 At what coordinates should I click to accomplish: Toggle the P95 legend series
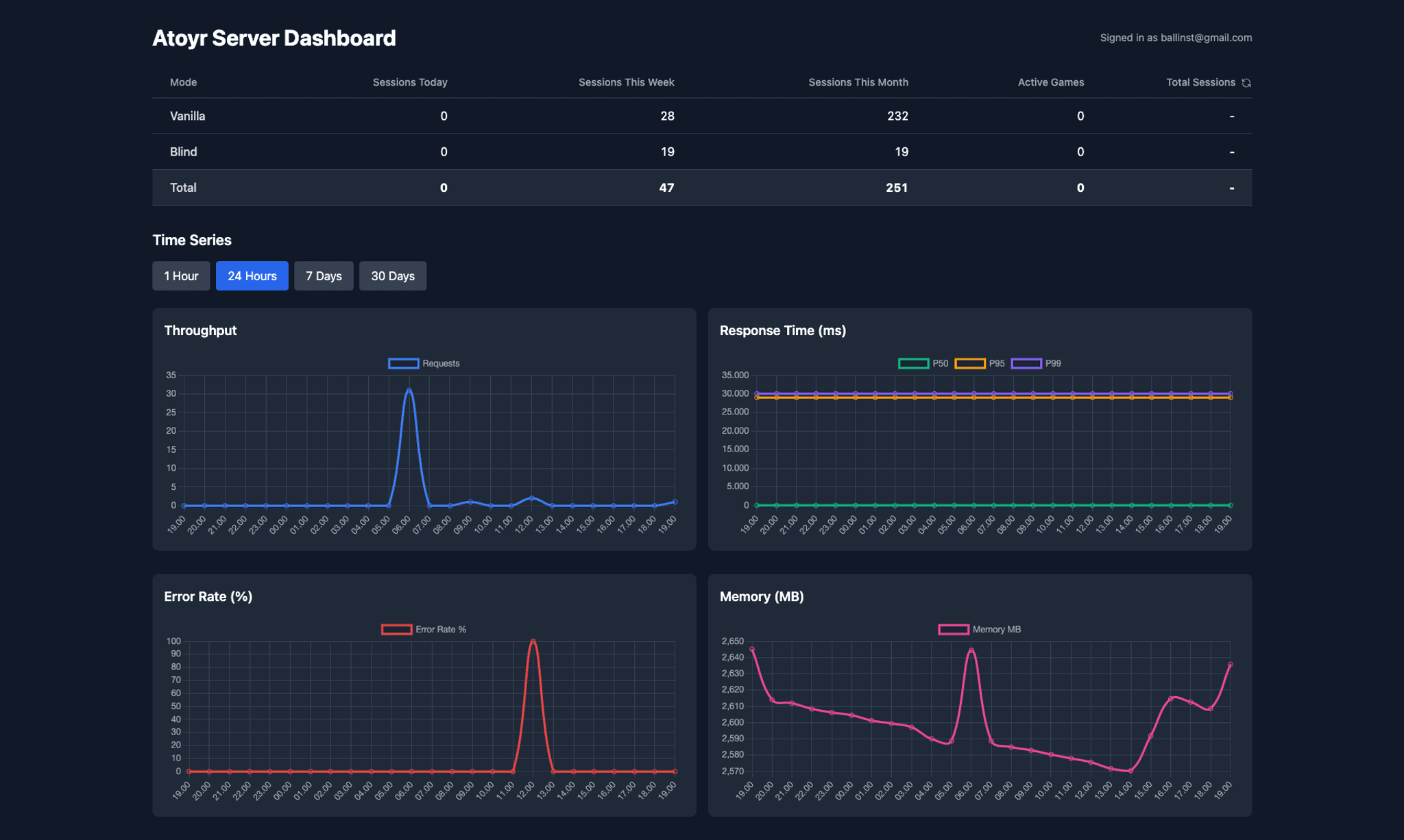pyautogui.click(x=980, y=363)
